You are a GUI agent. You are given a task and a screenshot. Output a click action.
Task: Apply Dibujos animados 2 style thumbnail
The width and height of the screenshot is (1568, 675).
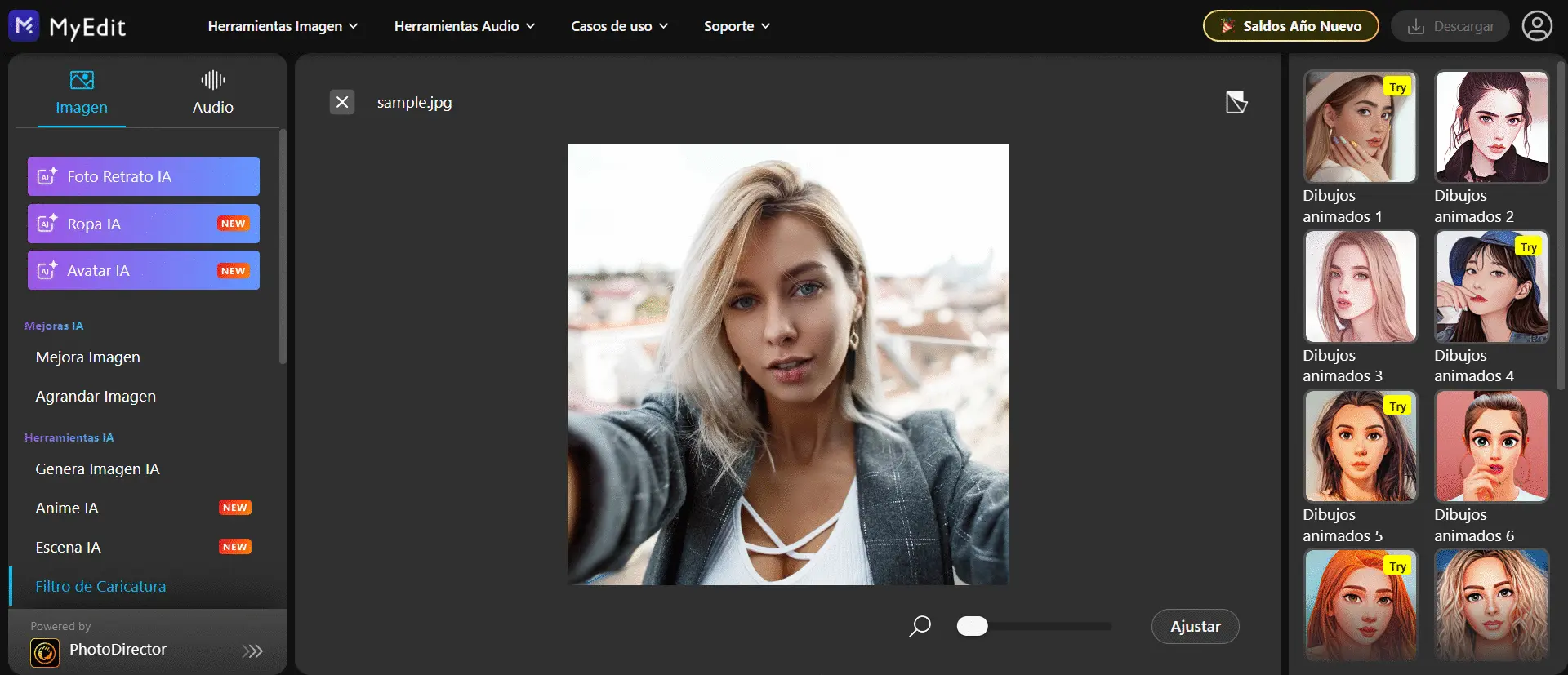click(x=1492, y=127)
